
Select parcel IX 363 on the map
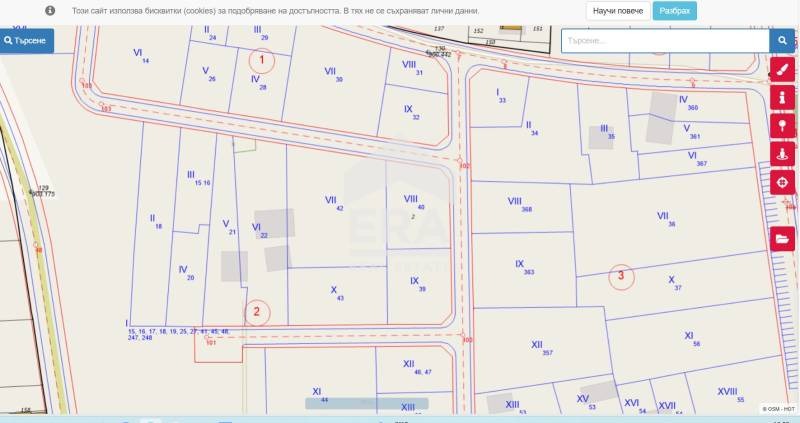[x=523, y=268]
